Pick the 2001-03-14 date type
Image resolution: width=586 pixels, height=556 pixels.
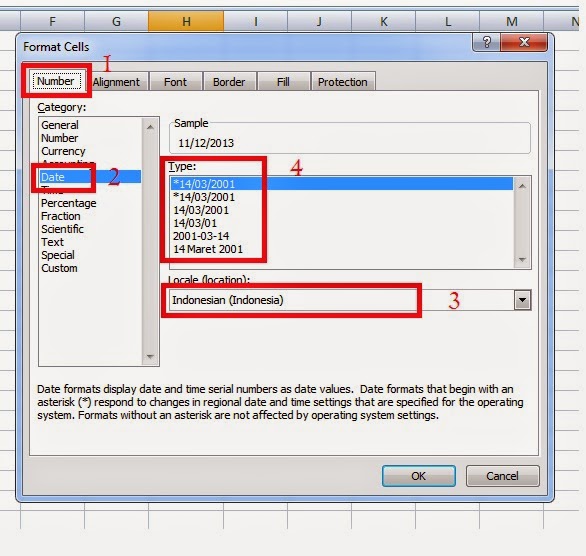coord(342,236)
